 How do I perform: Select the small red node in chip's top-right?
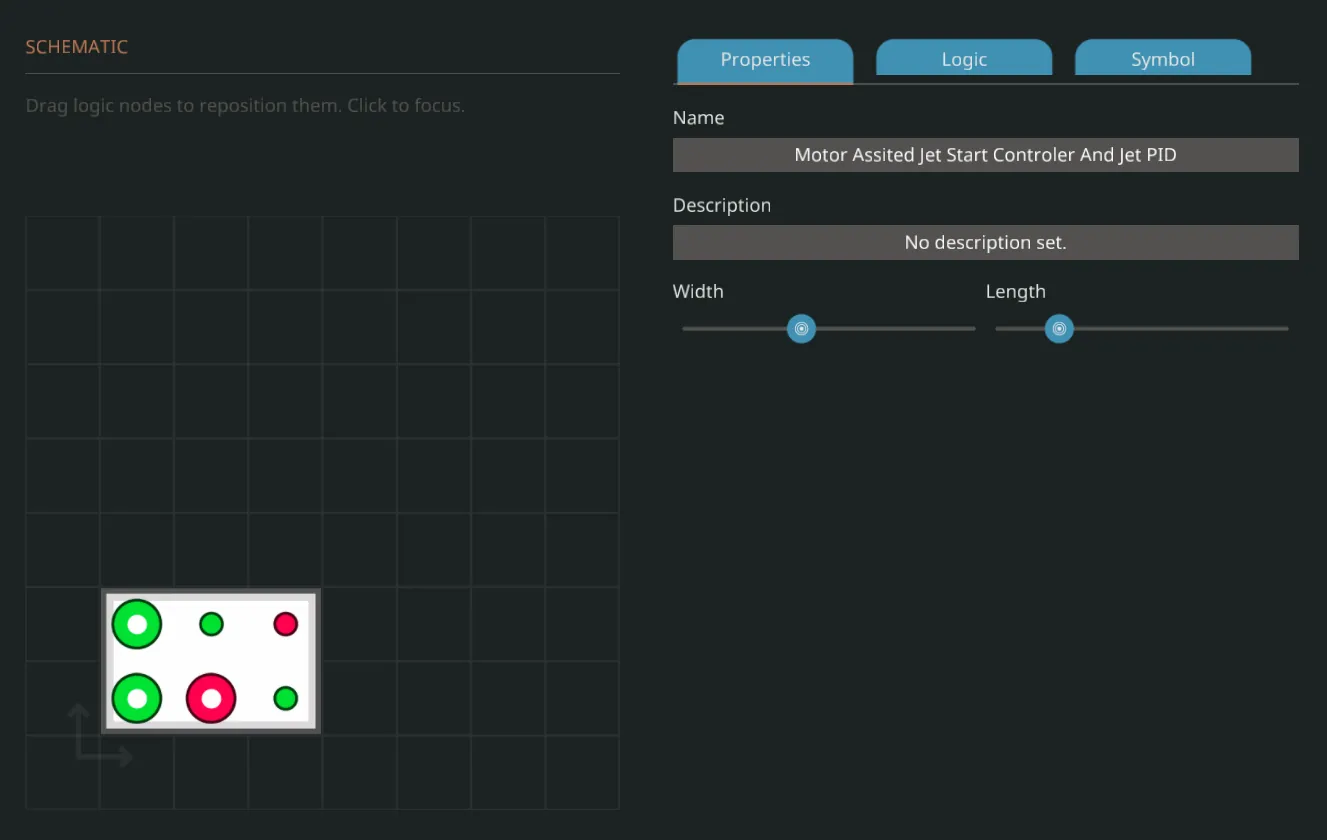[x=286, y=624]
